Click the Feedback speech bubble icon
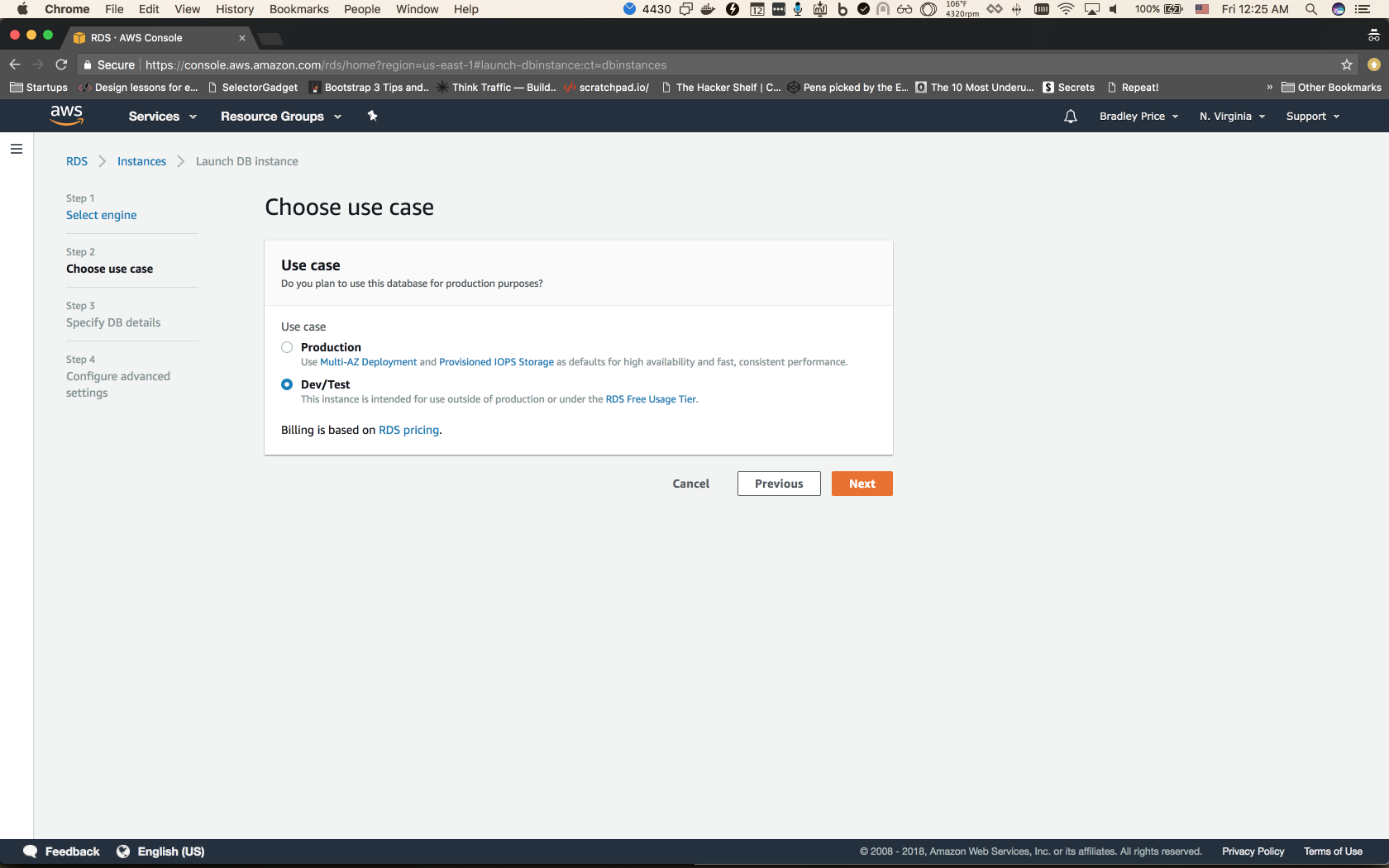 coord(31,851)
